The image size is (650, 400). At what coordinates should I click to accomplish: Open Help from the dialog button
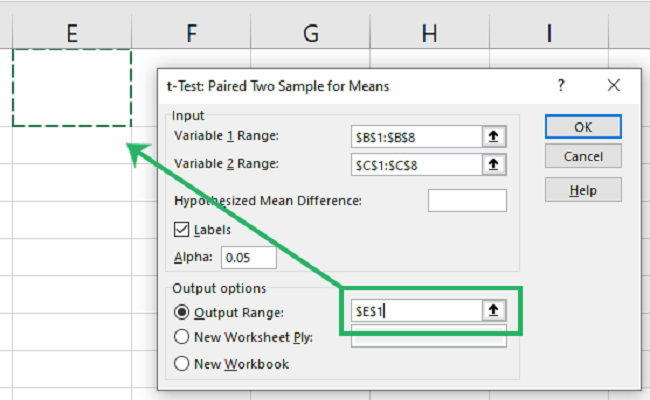click(583, 190)
